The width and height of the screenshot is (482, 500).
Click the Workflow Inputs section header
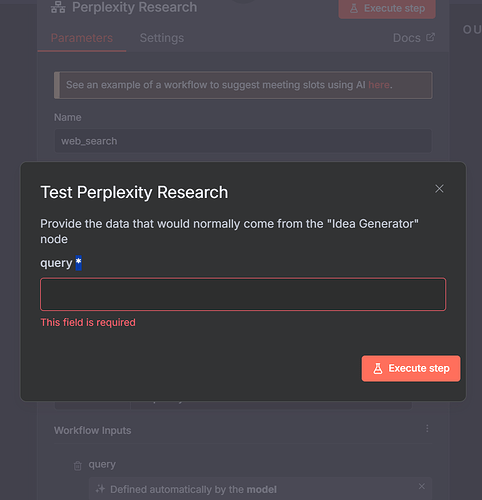[x=93, y=430]
